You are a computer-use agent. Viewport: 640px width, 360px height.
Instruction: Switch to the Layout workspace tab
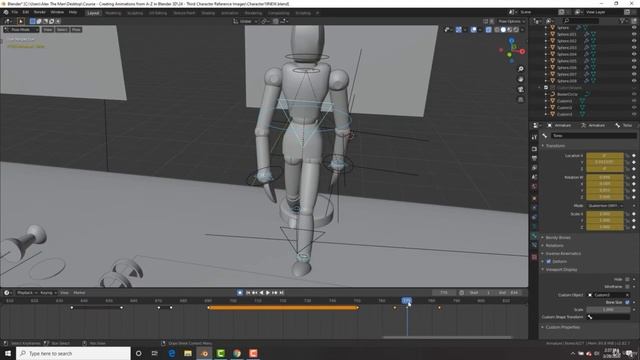(x=93, y=13)
